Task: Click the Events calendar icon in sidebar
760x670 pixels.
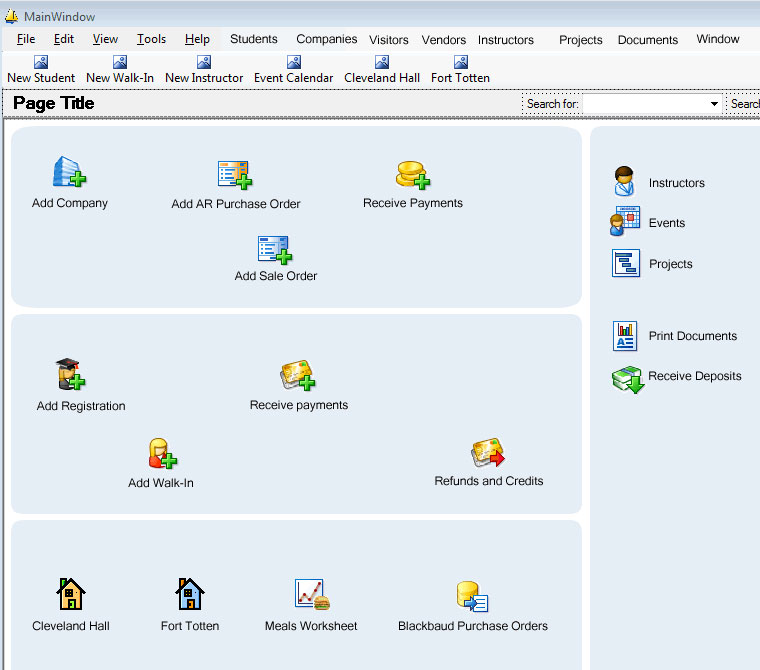Action: click(x=625, y=221)
